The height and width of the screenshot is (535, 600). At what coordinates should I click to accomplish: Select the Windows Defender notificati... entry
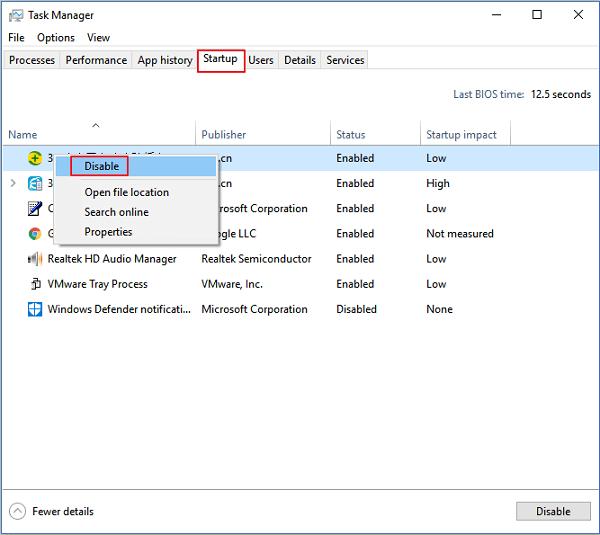click(119, 309)
